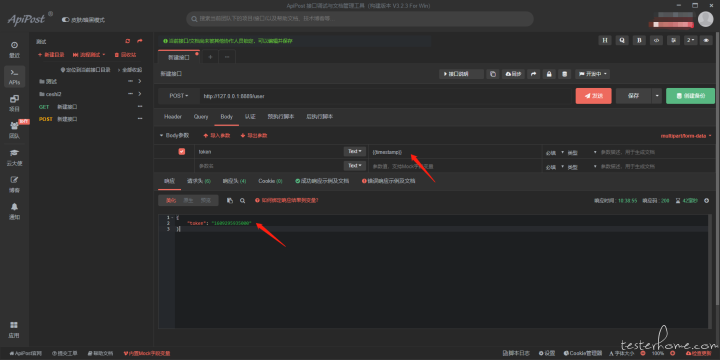The width and height of the screenshot is (720, 360).
Task: Click the 内置Mock字段变量 link in status bar
Action: [147, 354]
